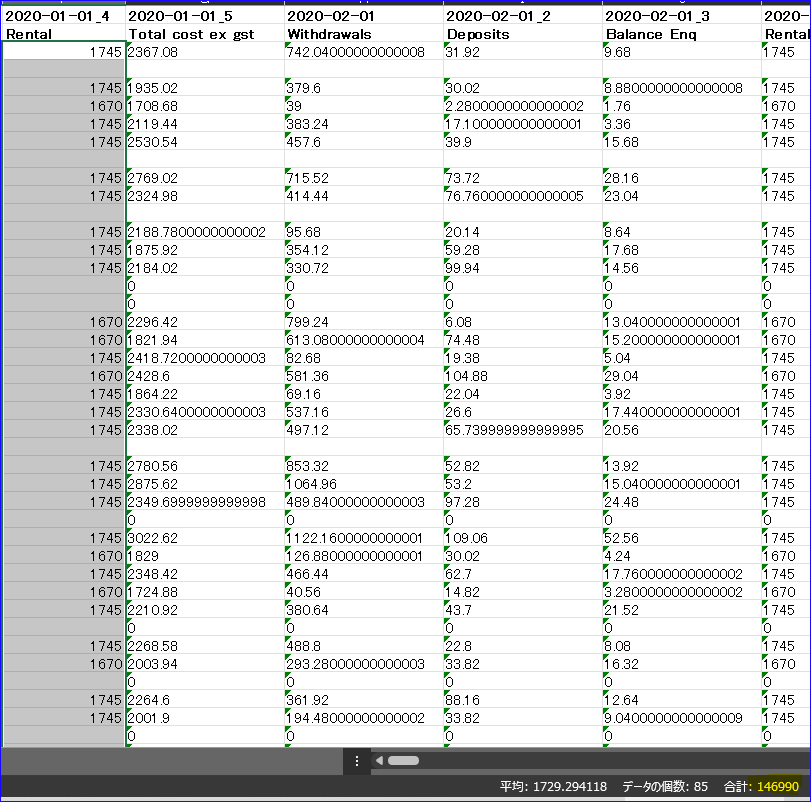Select the 2020-01-01_4 Rental column header
The image size is (811, 802).
click(x=60, y=22)
